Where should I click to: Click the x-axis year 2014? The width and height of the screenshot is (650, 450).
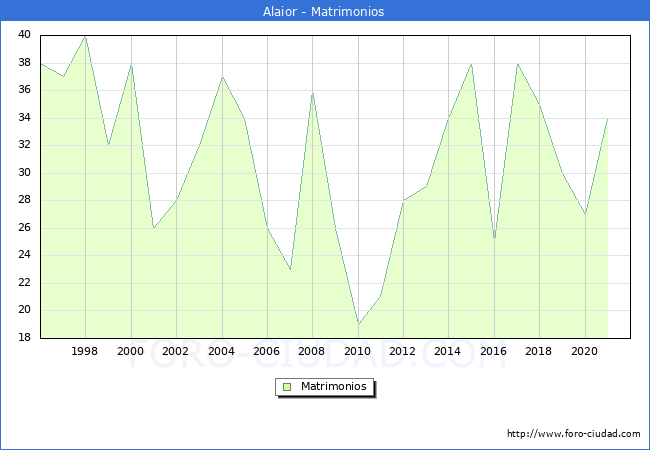pos(448,351)
